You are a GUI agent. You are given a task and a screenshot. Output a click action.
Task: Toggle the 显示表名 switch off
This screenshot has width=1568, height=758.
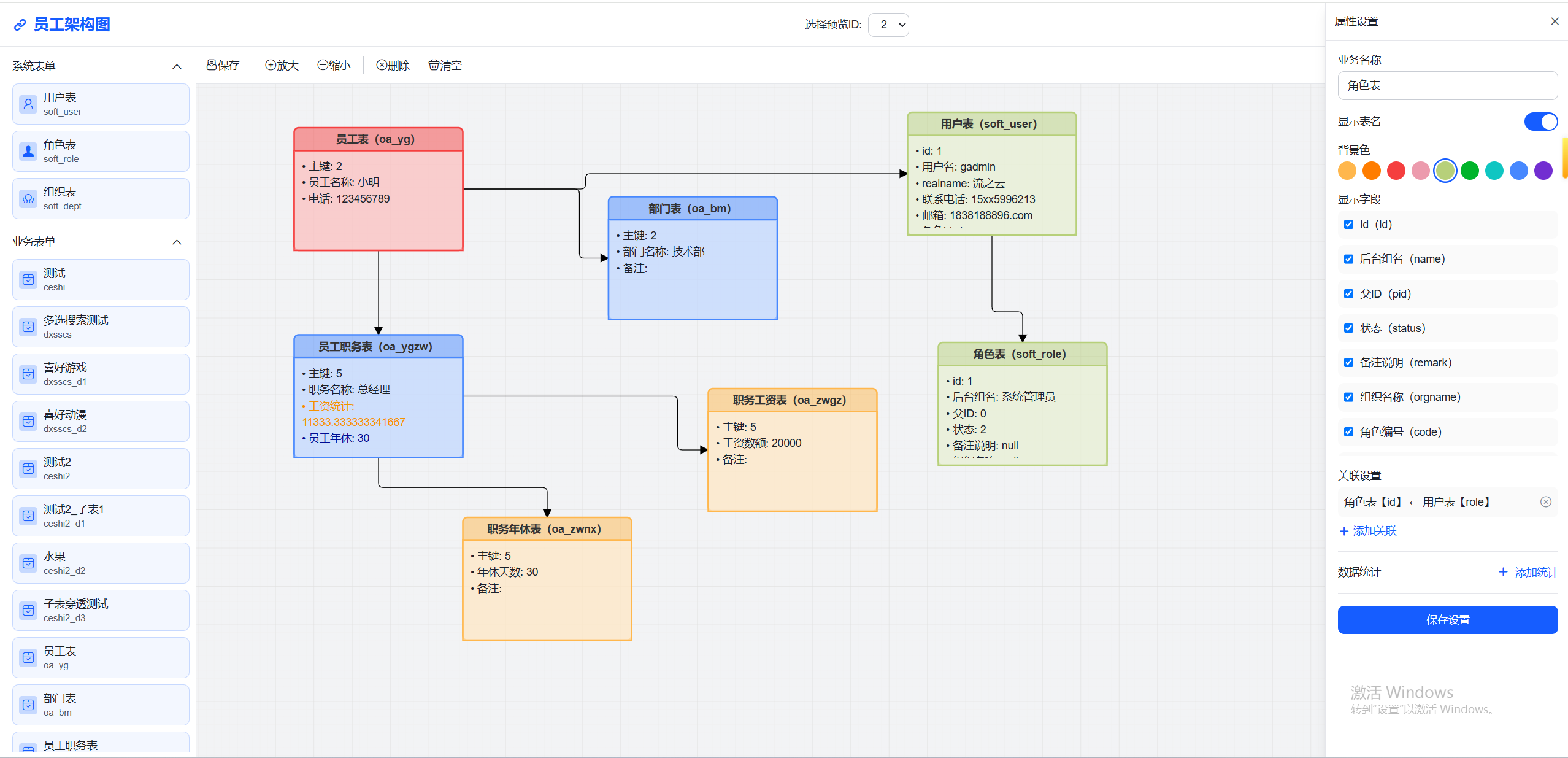click(1540, 122)
